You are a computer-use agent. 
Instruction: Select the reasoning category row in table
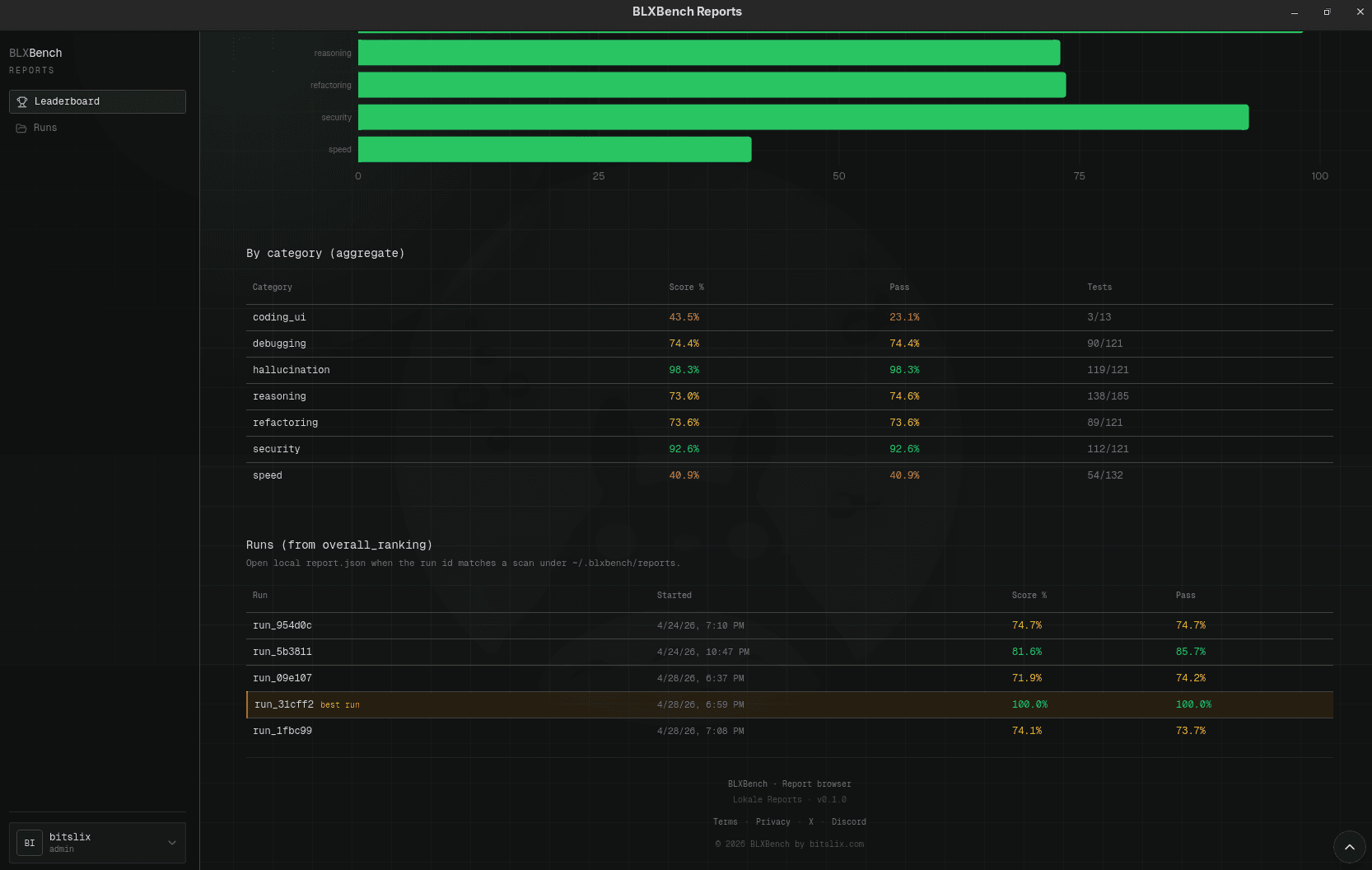(789, 396)
